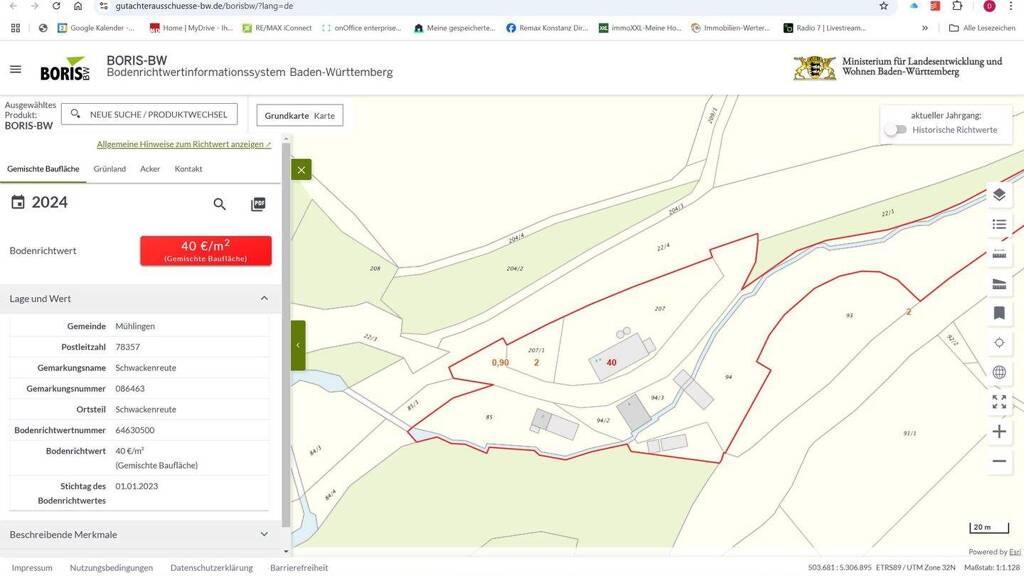Image resolution: width=1024 pixels, height=576 pixels.
Task: Click the magnifier icon next to 2024
Action: click(x=220, y=204)
